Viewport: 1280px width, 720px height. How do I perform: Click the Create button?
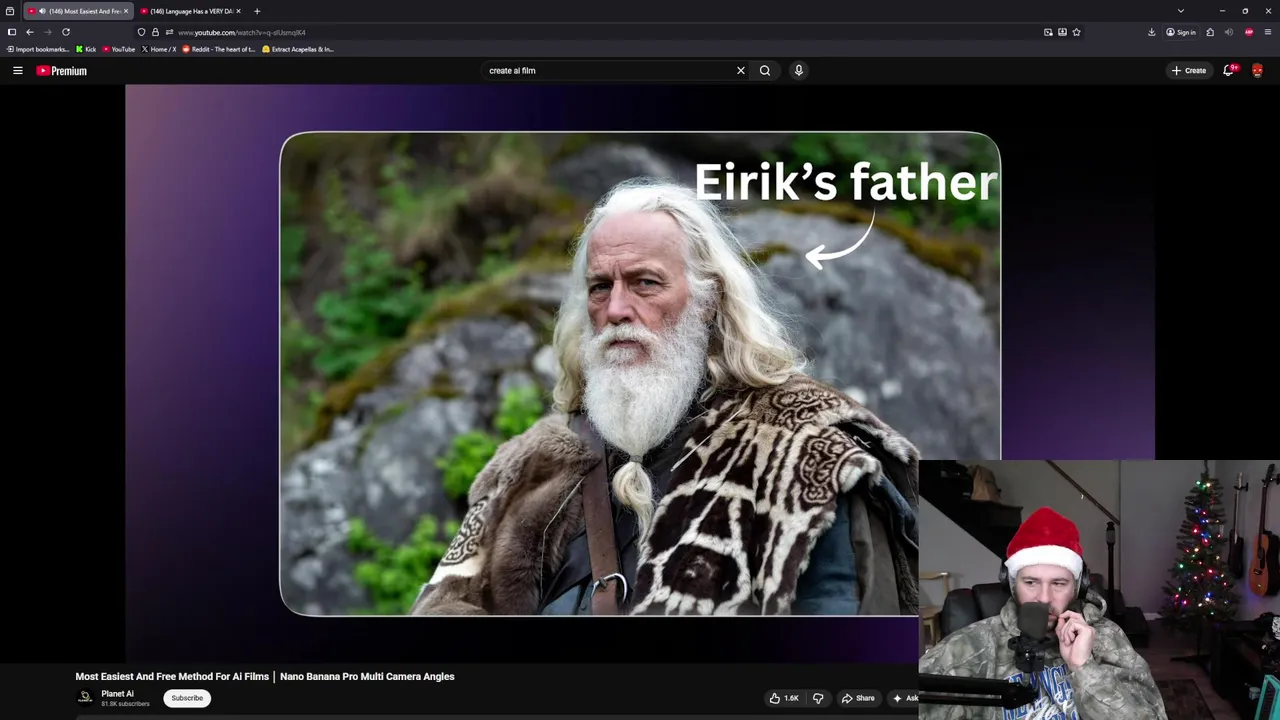[1188, 70]
